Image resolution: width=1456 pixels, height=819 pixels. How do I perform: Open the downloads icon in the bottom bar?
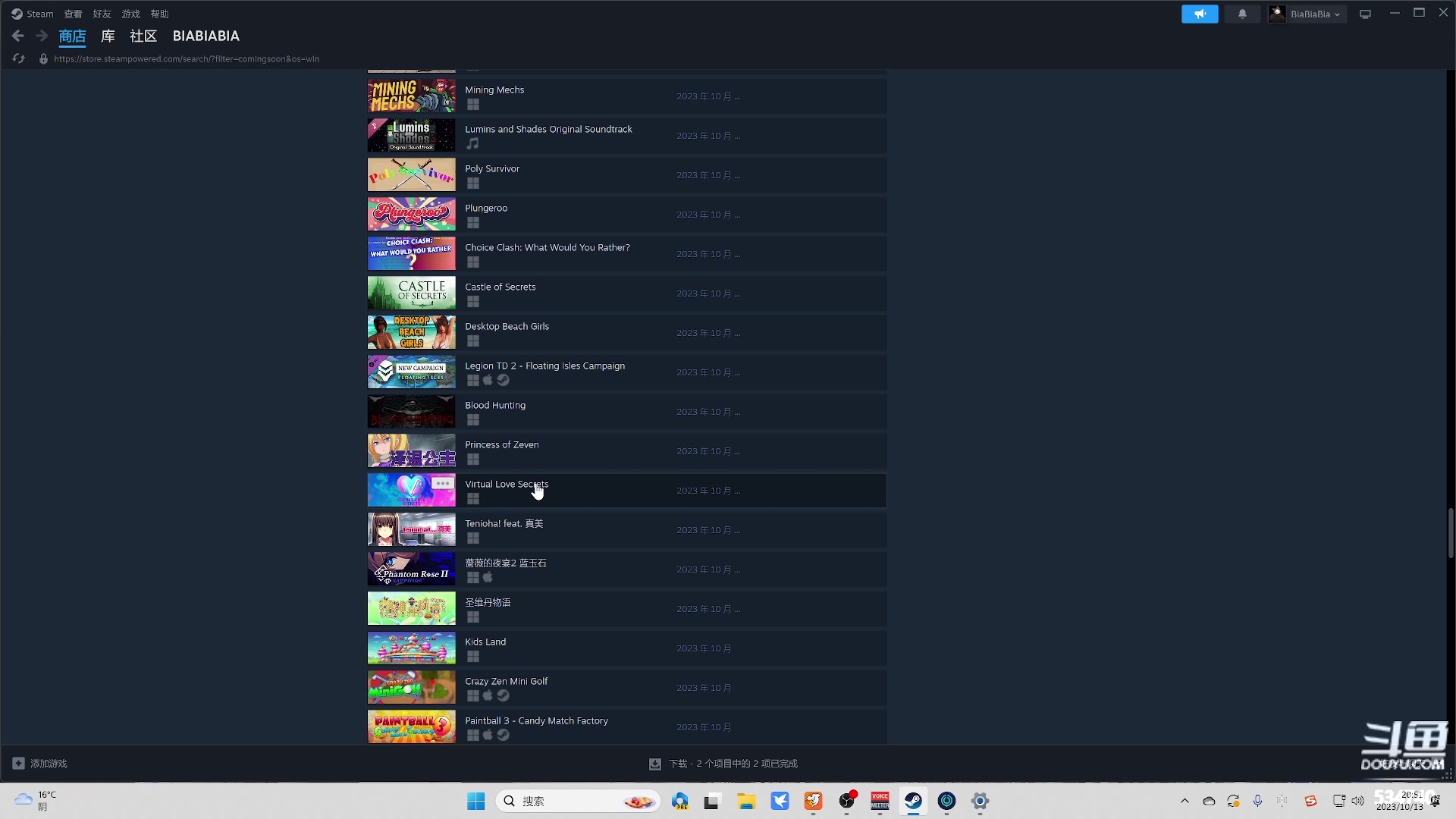[x=655, y=764]
